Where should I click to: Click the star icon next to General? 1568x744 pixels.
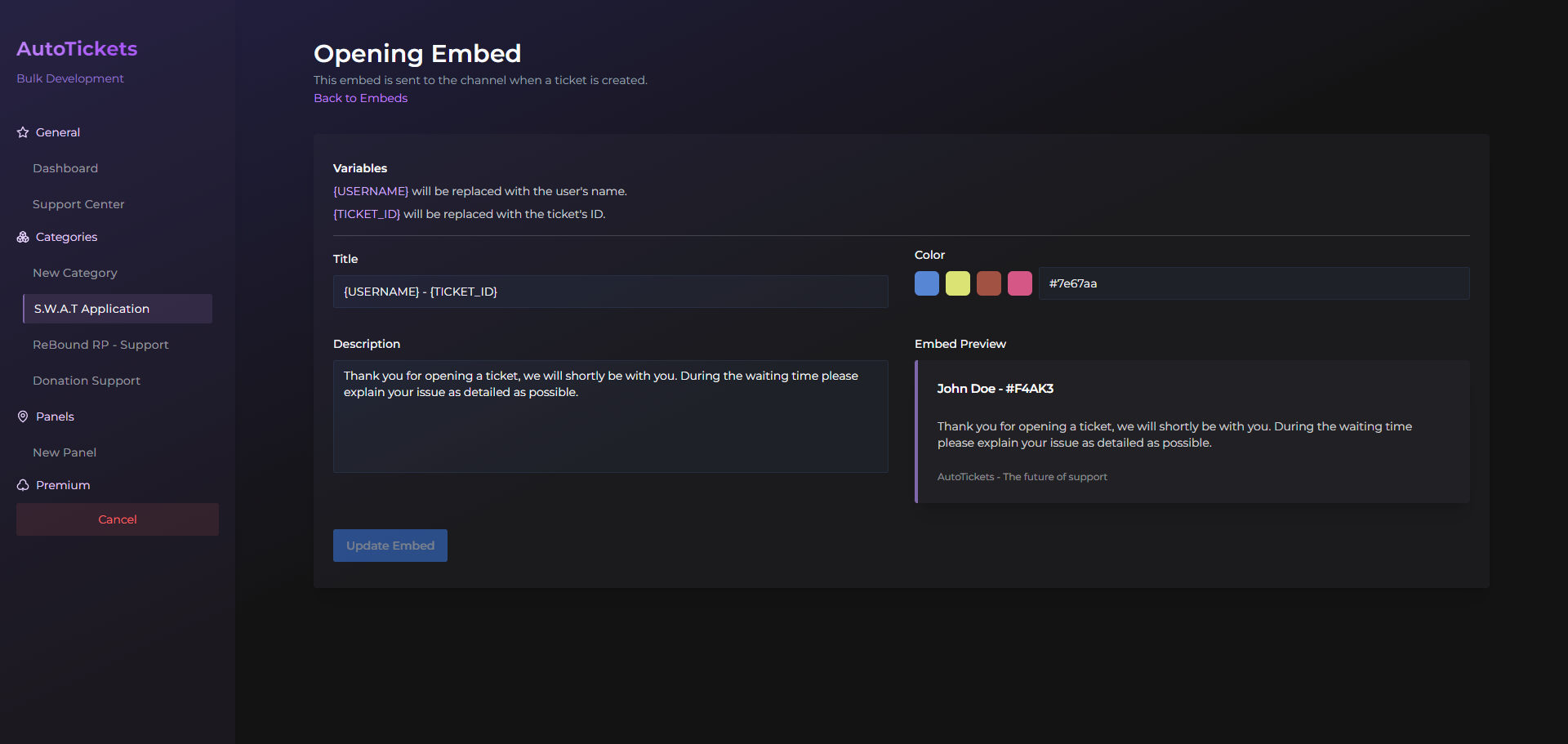click(20, 132)
